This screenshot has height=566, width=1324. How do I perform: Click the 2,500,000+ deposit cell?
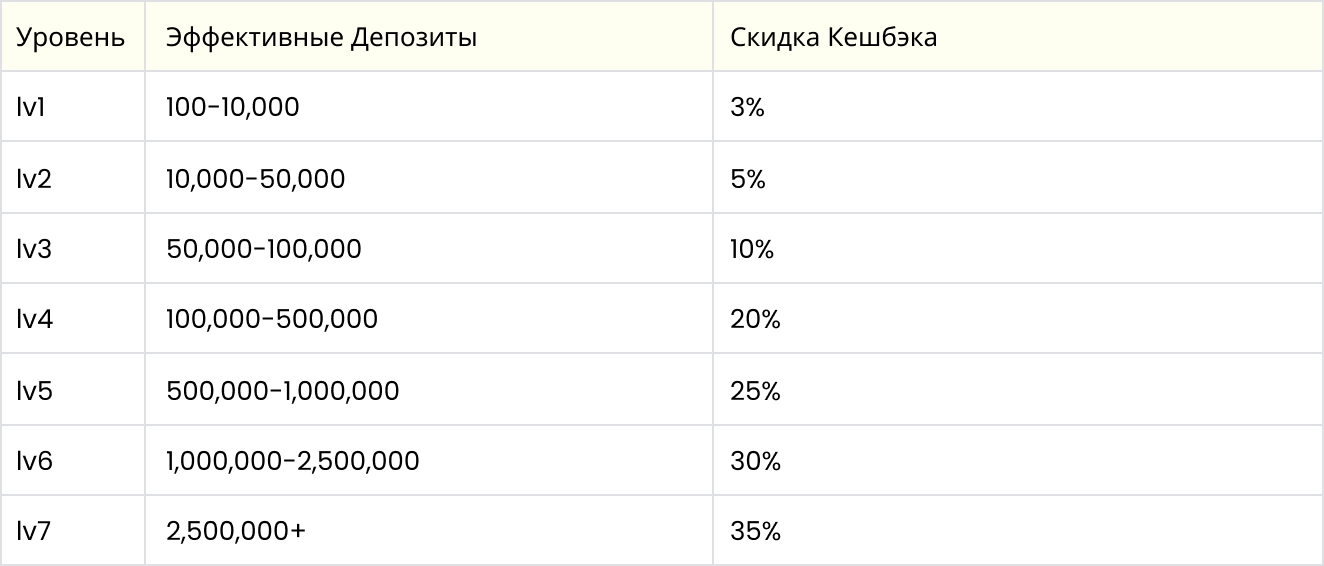tap(429, 531)
